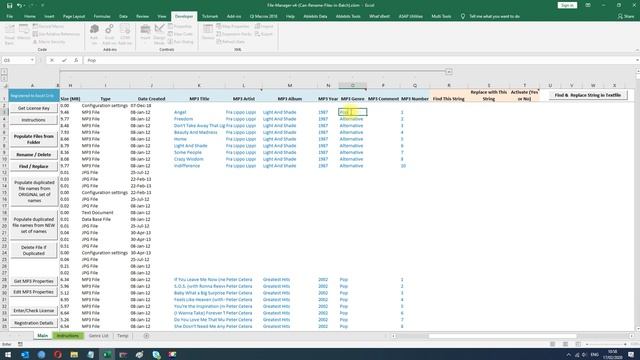
Task: Select the 'Crazy Wisdom' title cell
Action: [x=199, y=159]
